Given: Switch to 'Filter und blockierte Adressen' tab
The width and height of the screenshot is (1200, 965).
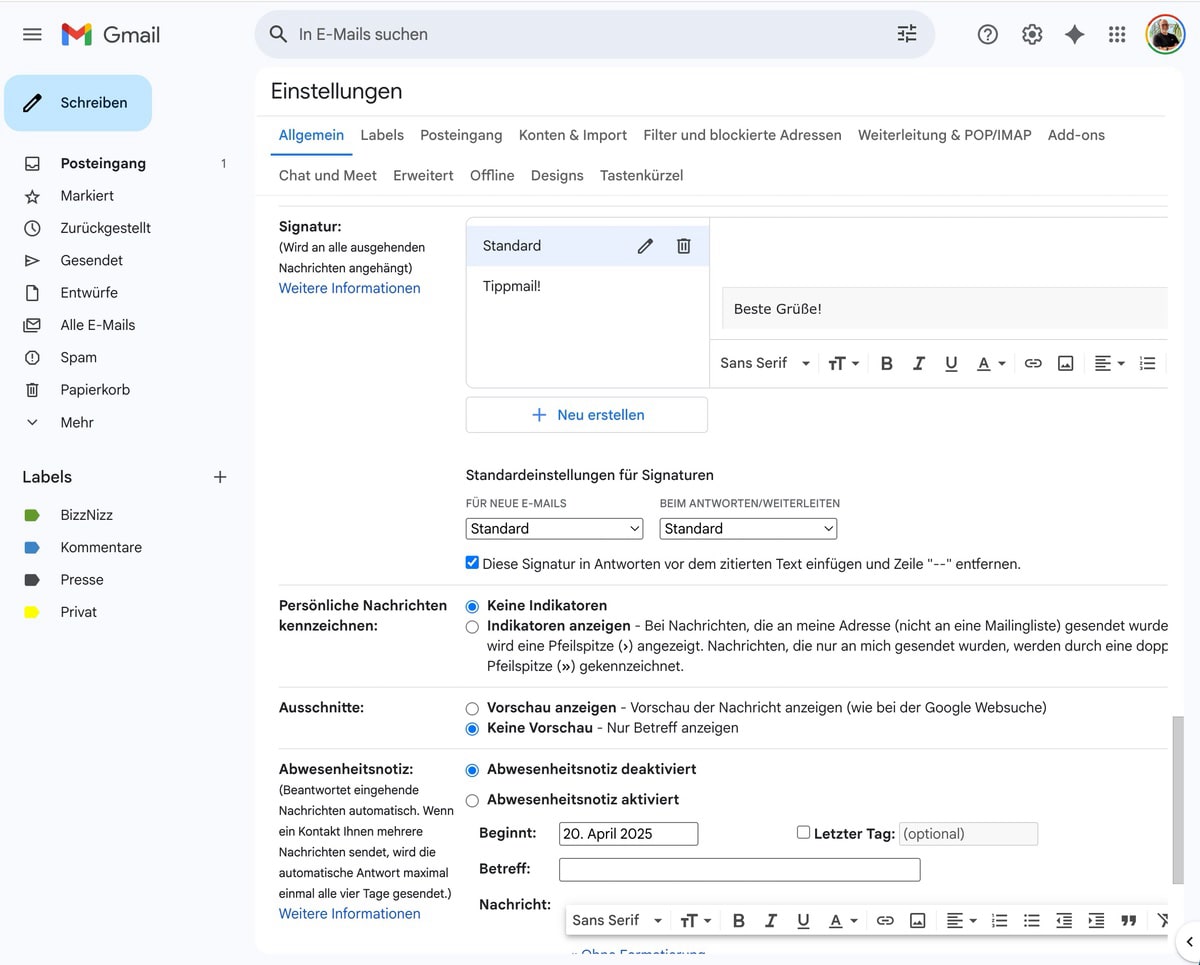Looking at the screenshot, I should (x=742, y=135).
